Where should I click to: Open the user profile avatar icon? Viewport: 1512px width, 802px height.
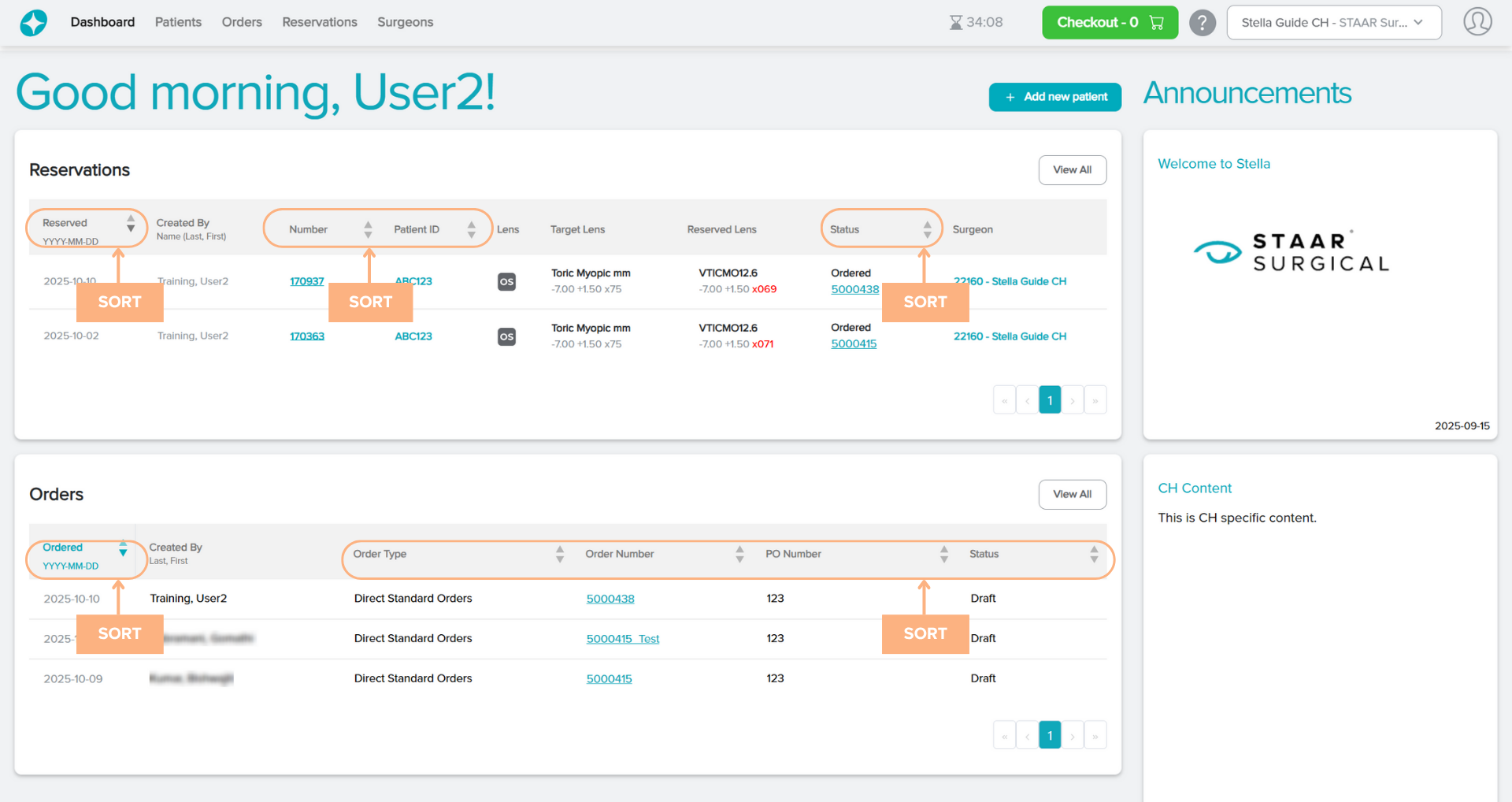tap(1477, 22)
